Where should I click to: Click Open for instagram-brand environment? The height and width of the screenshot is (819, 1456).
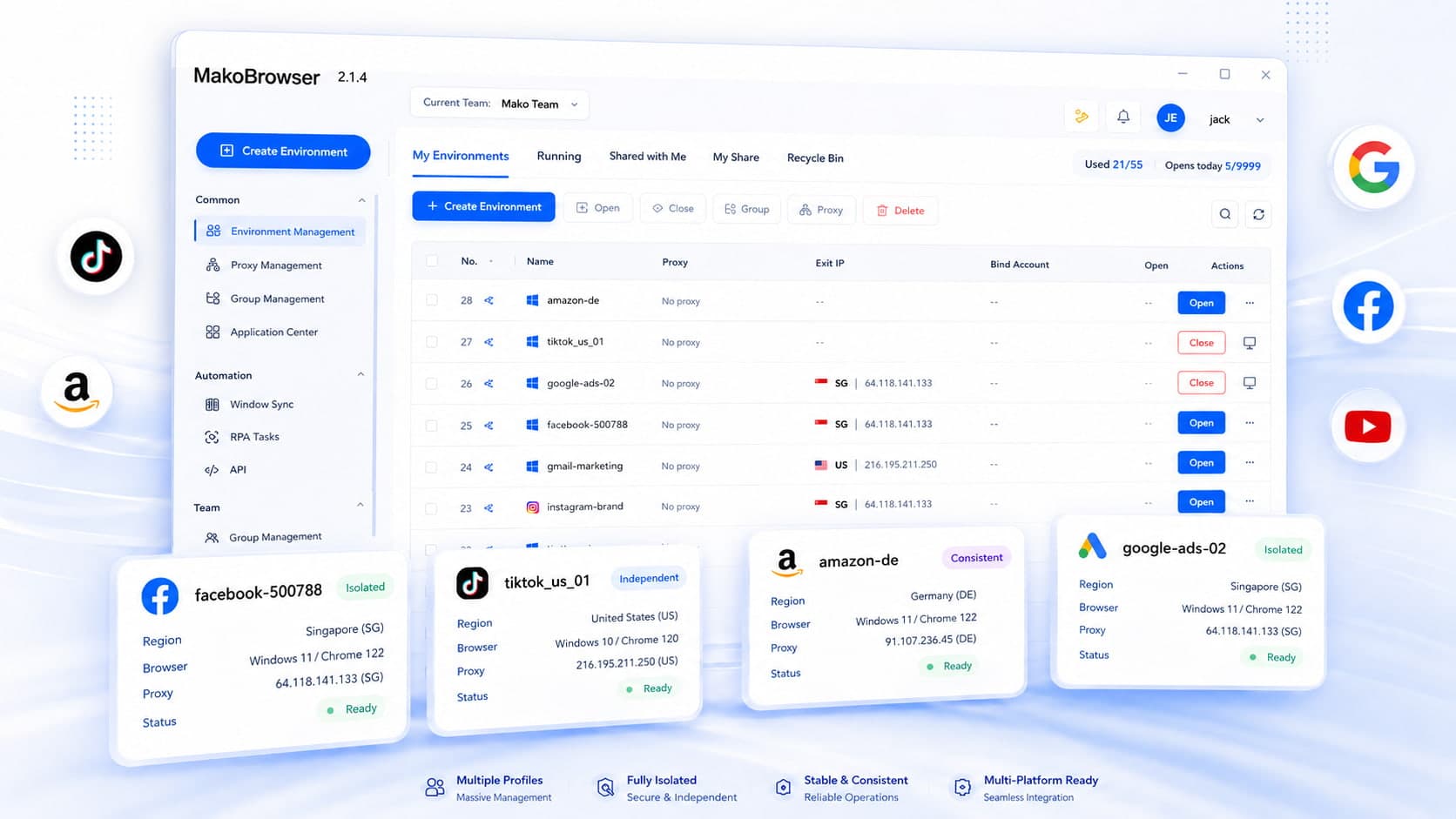1202,502
